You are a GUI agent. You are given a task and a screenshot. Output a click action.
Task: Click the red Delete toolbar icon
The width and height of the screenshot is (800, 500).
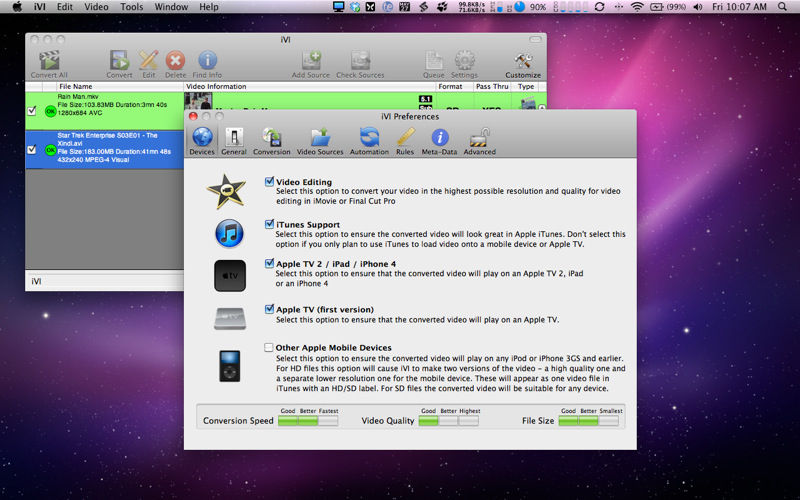coord(175,64)
